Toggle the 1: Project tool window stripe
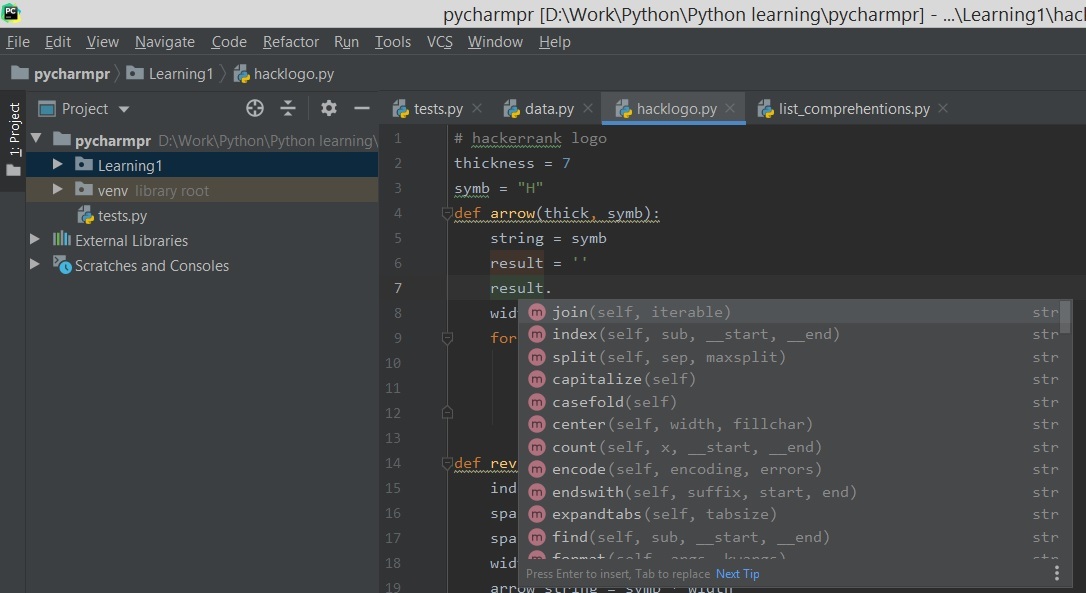Screen dimensions: 1086x593 tap(14, 130)
